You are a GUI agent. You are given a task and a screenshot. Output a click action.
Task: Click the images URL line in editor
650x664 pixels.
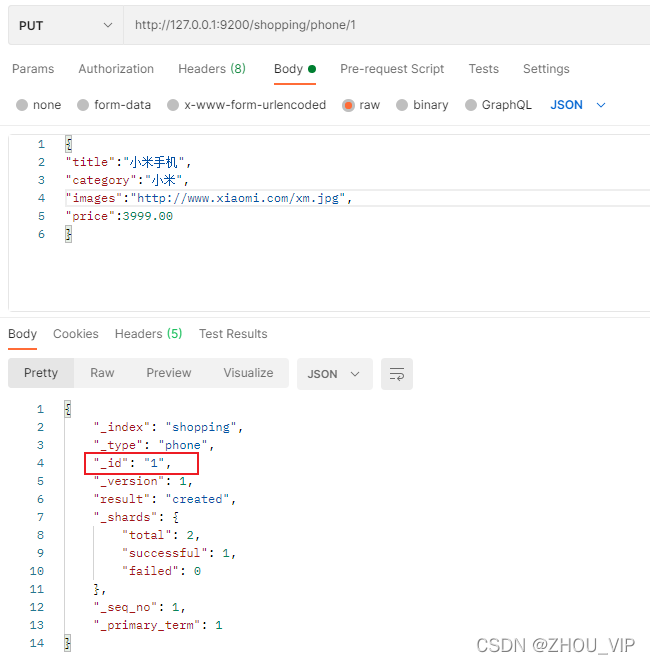click(x=209, y=198)
